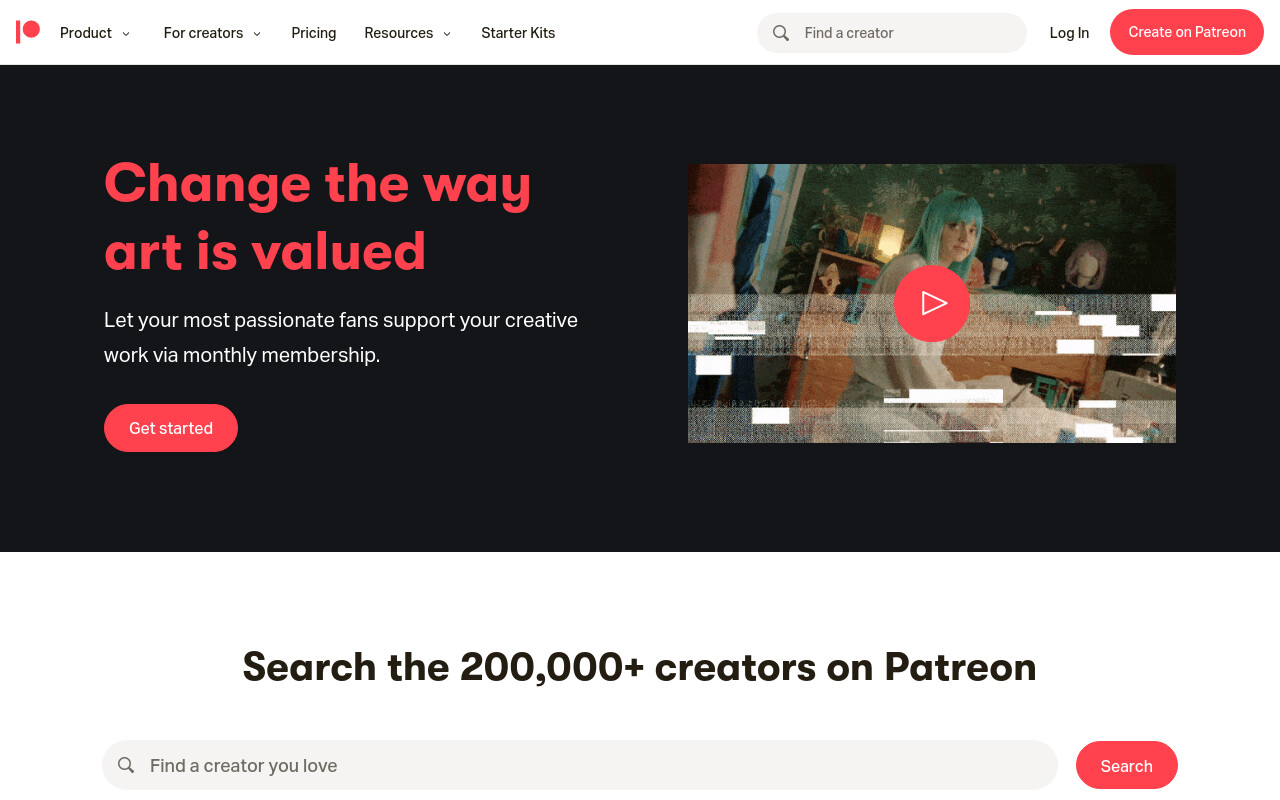Click the Change the way art is valued heading
The height and width of the screenshot is (800, 1280).
pyautogui.click(x=318, y=216)
